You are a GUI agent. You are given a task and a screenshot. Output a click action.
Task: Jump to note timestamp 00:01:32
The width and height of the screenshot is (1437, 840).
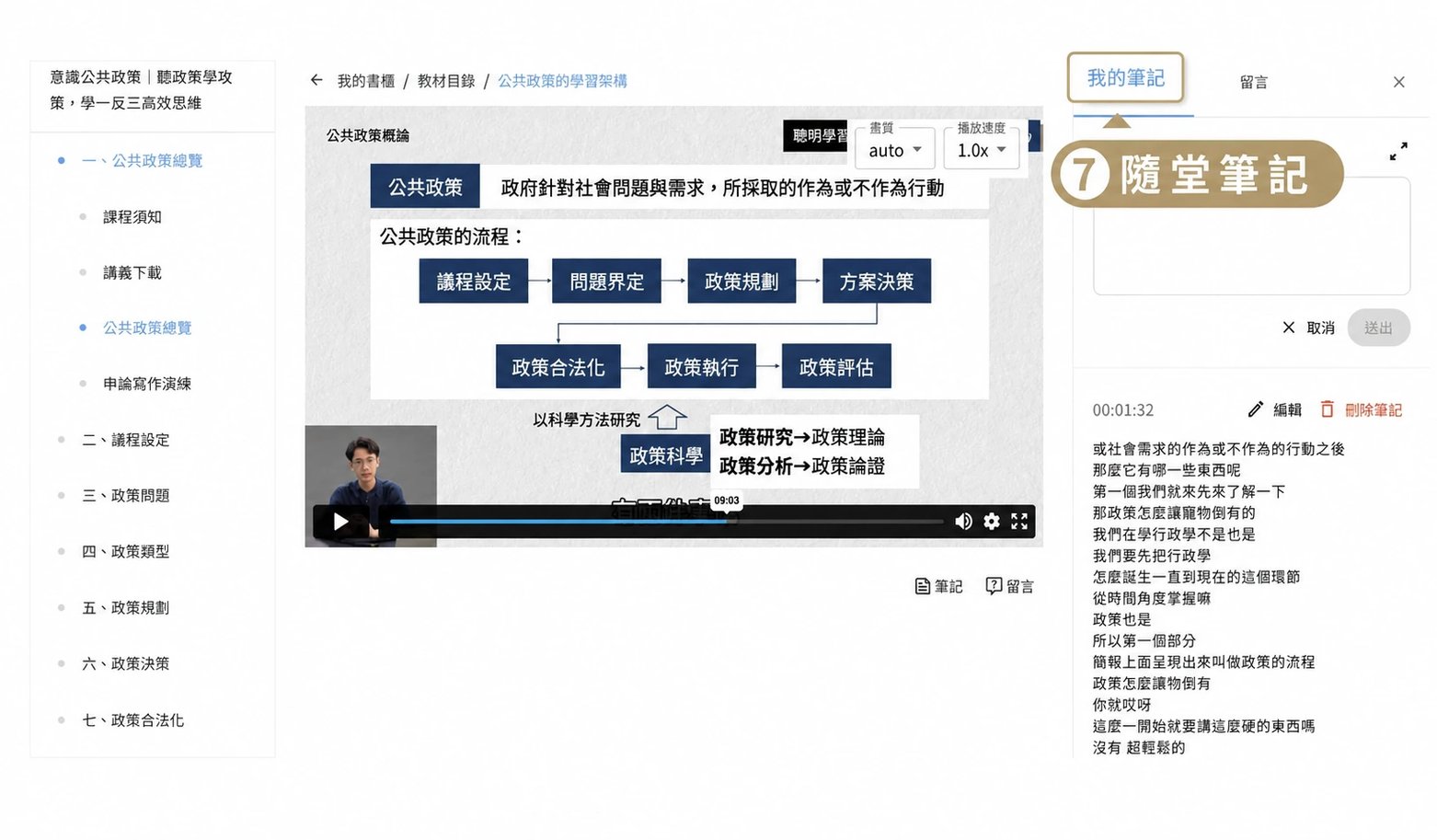pos(1122,410)
